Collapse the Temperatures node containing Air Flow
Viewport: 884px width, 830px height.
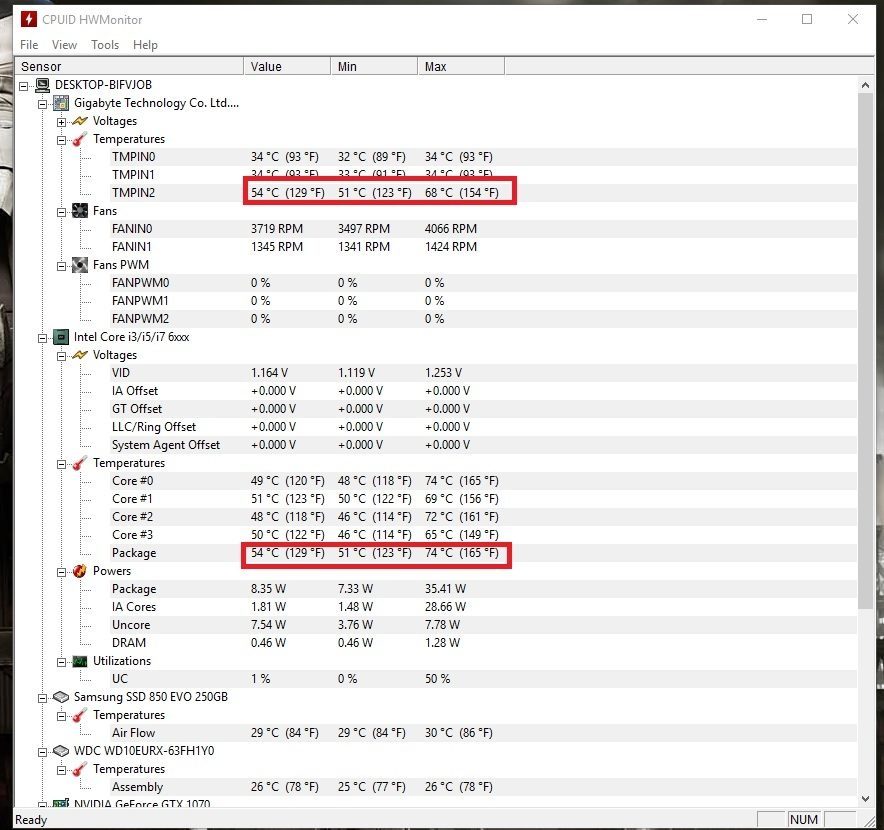[x=61, y=716]
